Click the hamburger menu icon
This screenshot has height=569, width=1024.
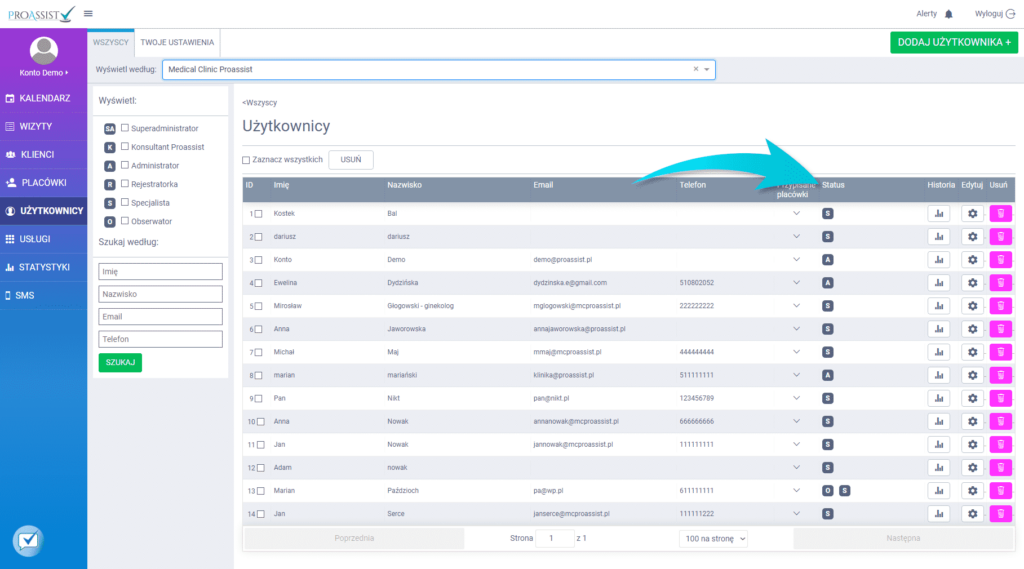pyautogui.click(x=88, y=14)
